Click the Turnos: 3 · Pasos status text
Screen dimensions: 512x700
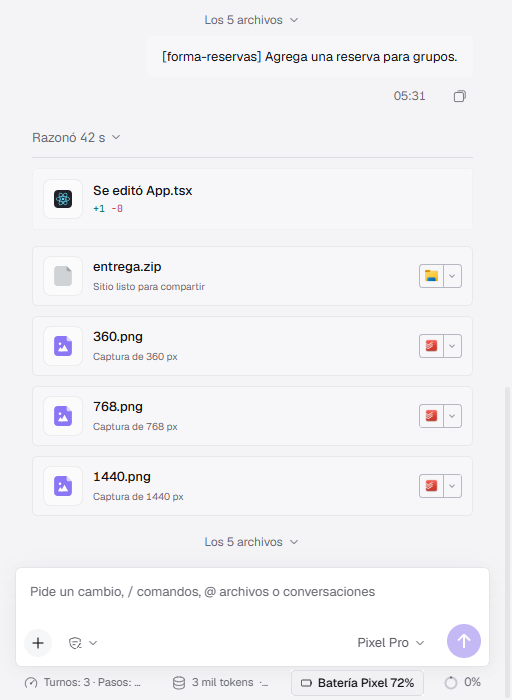pos(92,683)
